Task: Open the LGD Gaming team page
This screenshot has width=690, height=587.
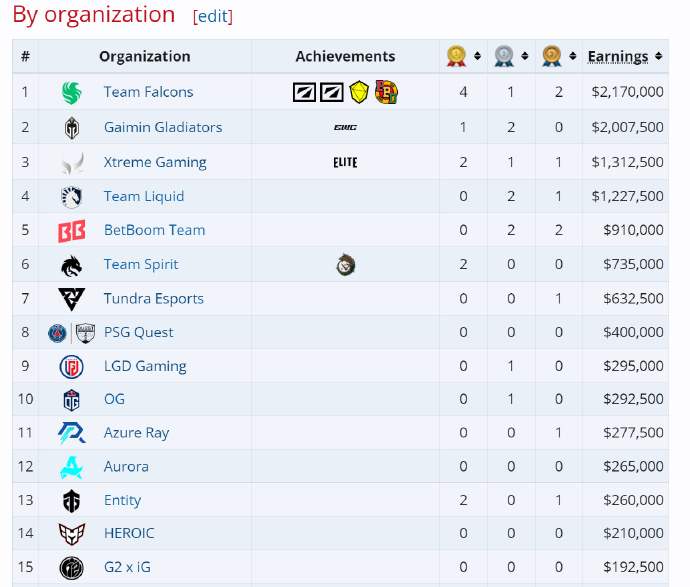Action: [145, 366]
